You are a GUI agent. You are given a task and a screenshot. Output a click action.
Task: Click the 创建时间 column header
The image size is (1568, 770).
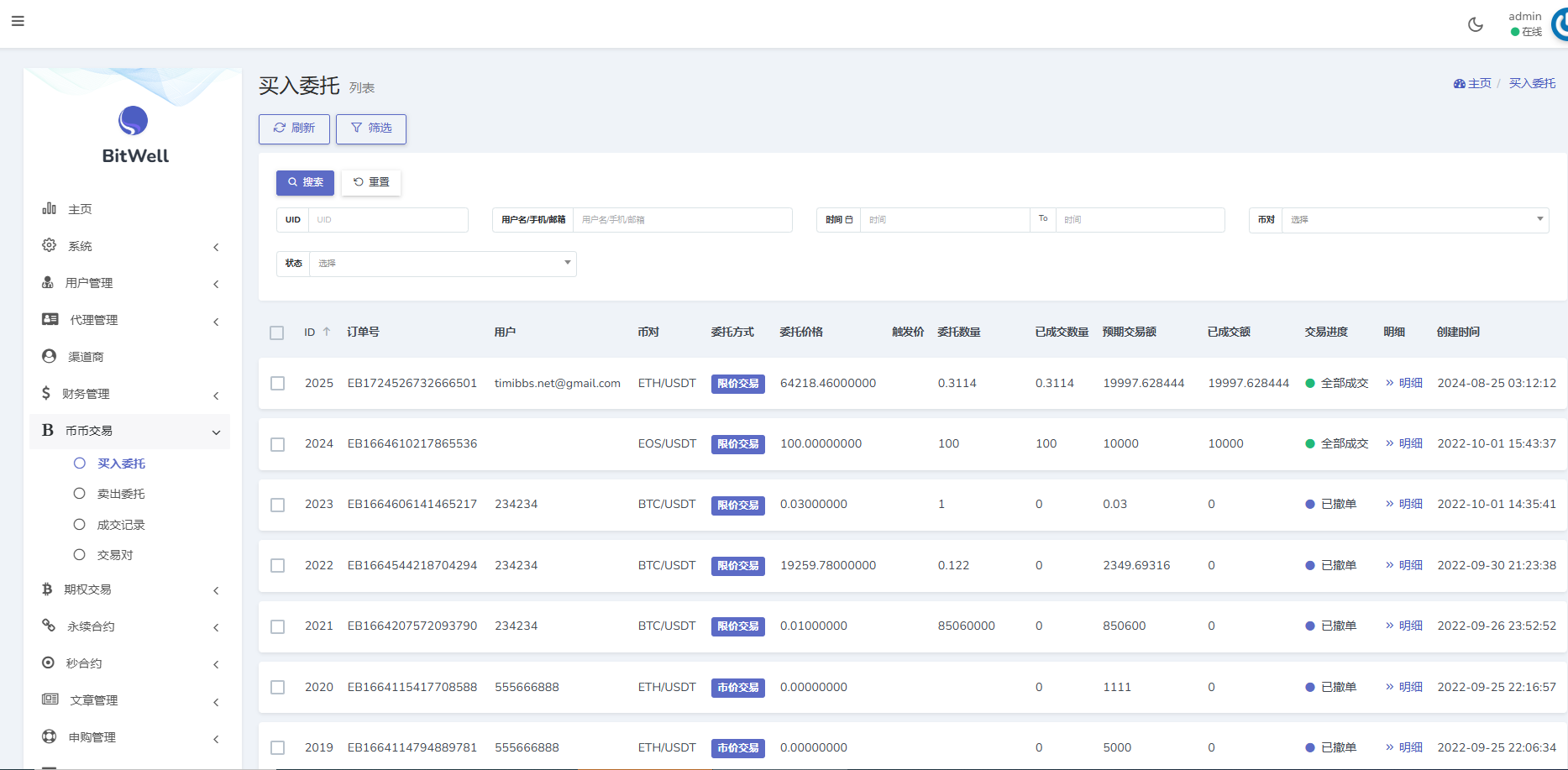[1459, 332]
